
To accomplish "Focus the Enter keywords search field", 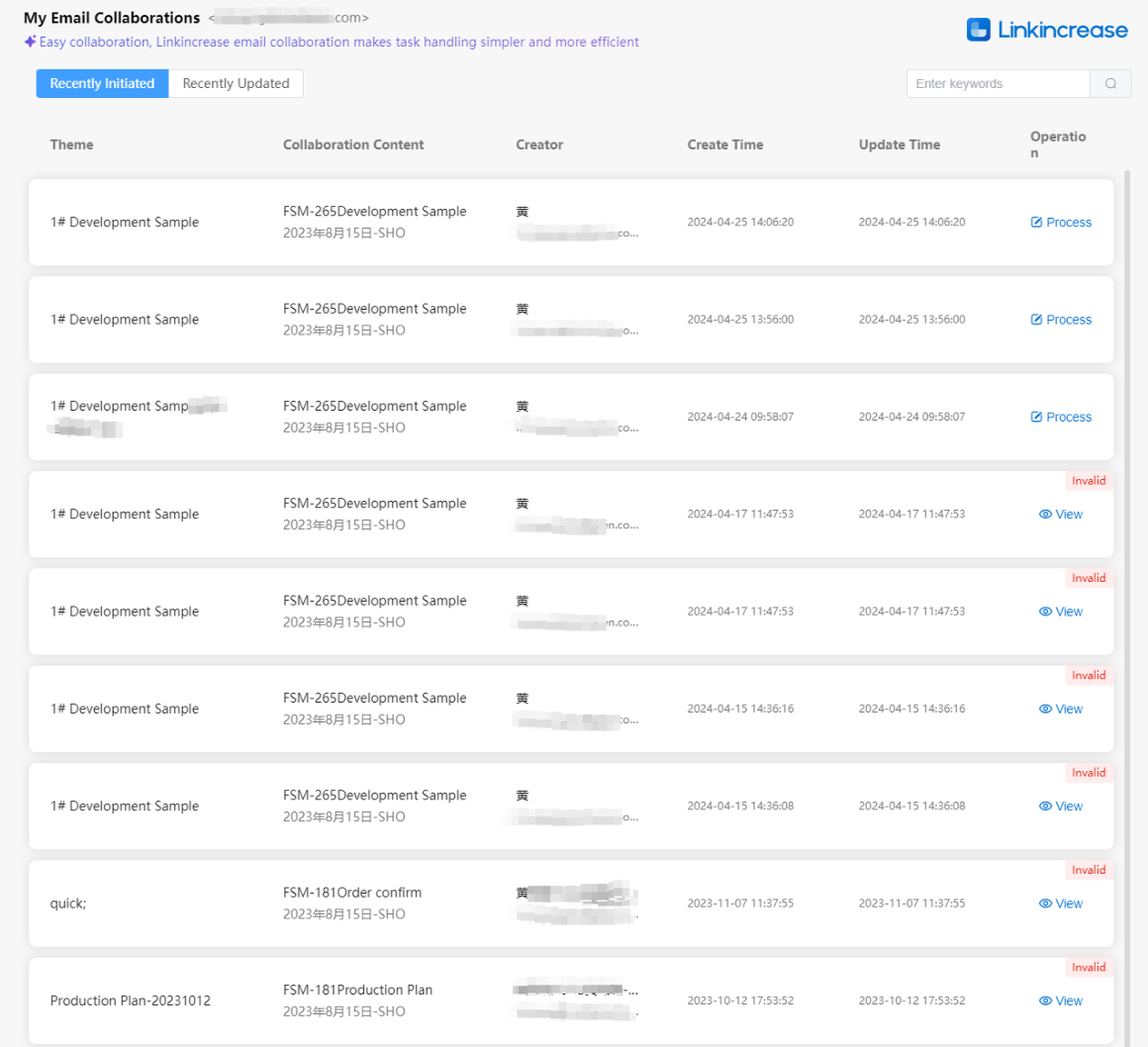I will pyautogui.click(x=998, y=84).
